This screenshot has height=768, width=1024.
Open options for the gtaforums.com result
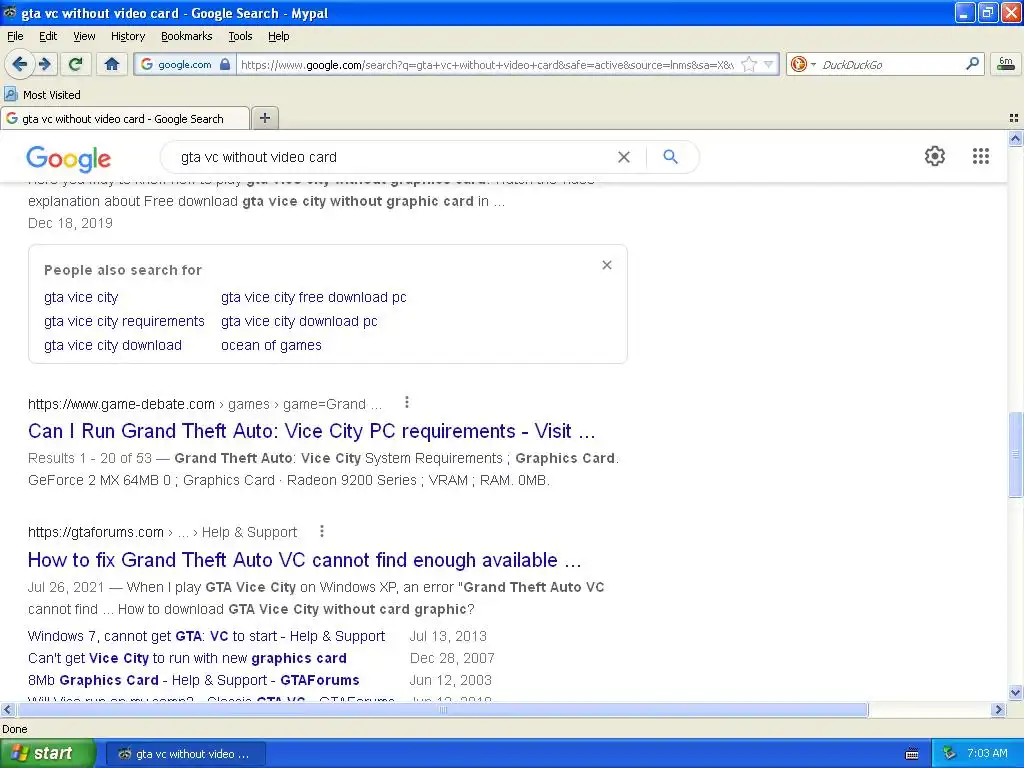click(321, 532)
